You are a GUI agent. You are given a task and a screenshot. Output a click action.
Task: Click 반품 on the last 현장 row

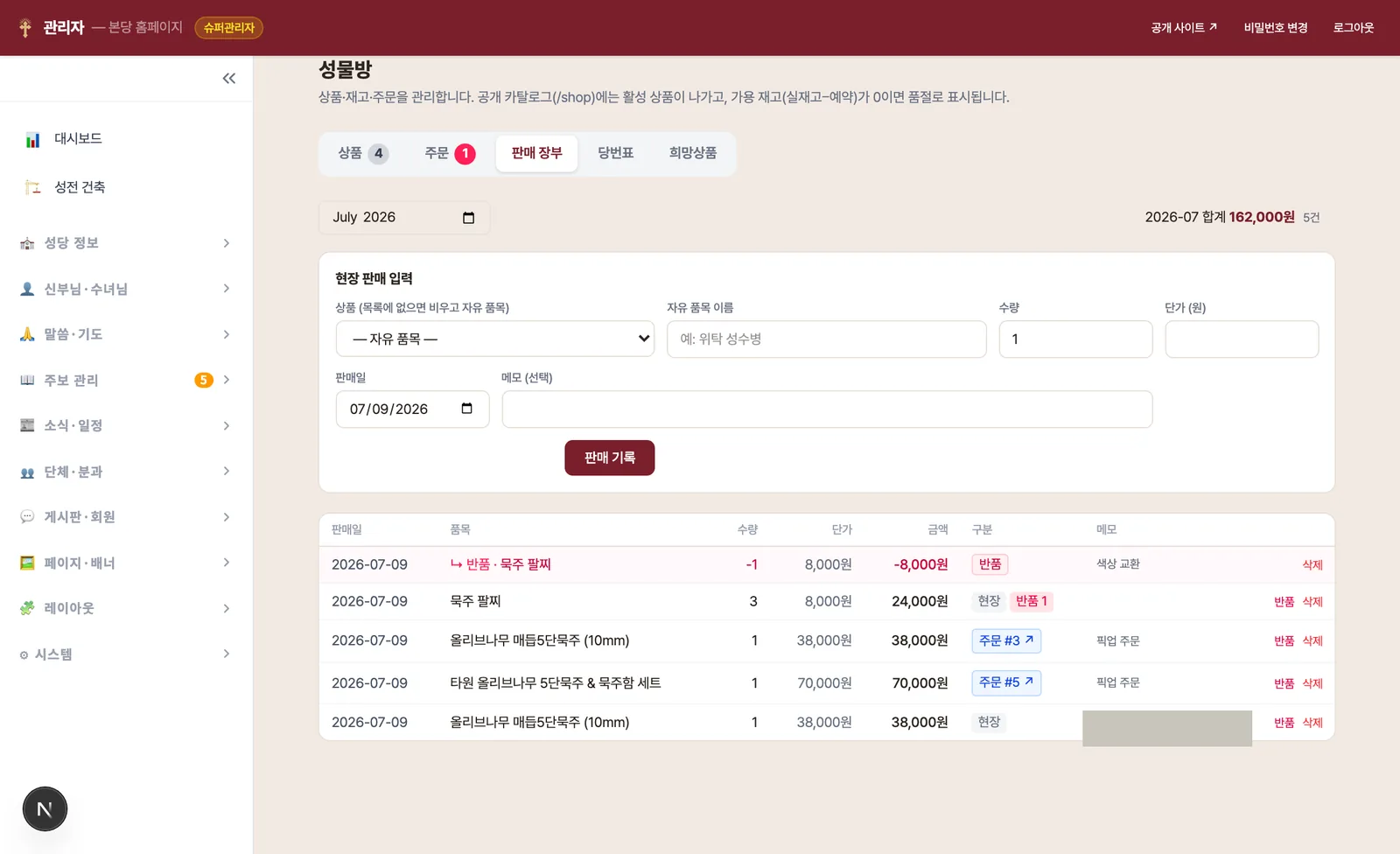(x=1284, y=723)
